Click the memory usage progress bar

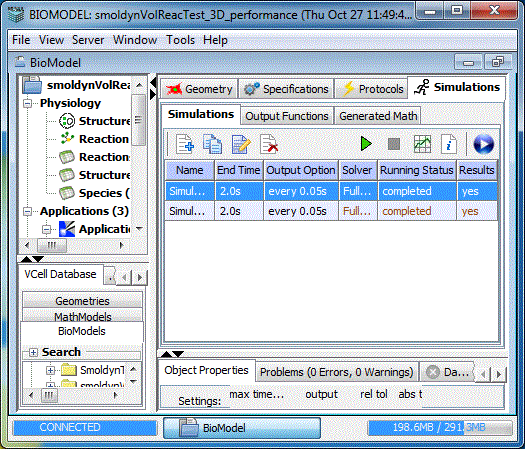pos(440,428)
